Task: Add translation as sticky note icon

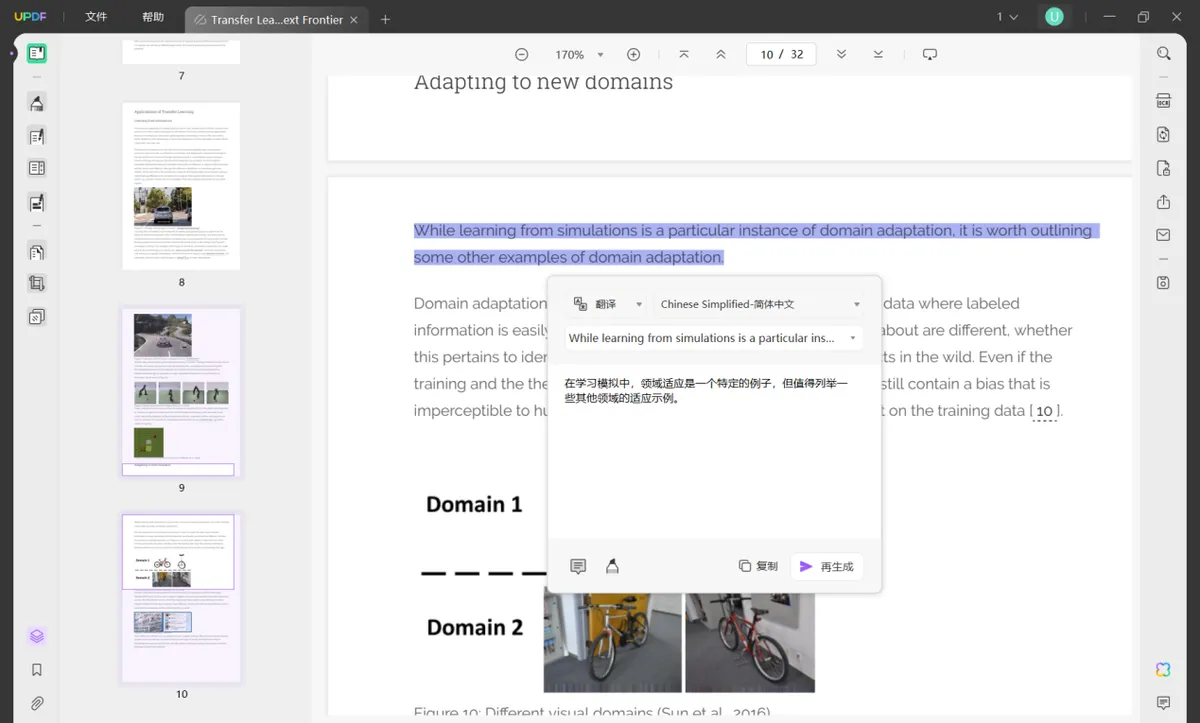Action: [578, 566]
